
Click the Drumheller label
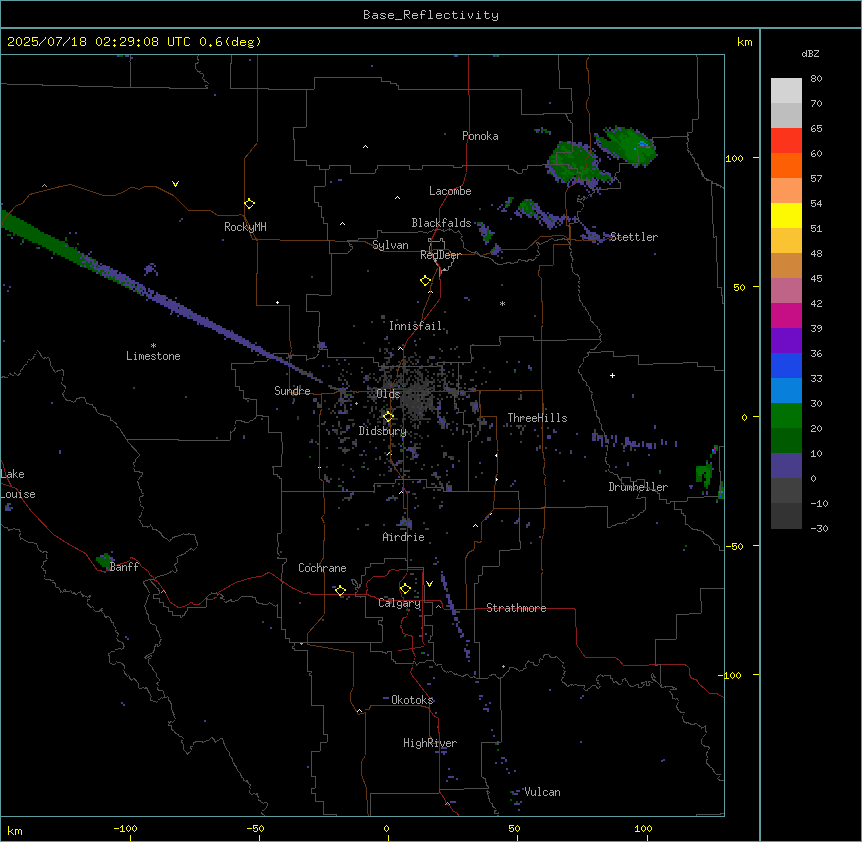click(x=638, y=487)
